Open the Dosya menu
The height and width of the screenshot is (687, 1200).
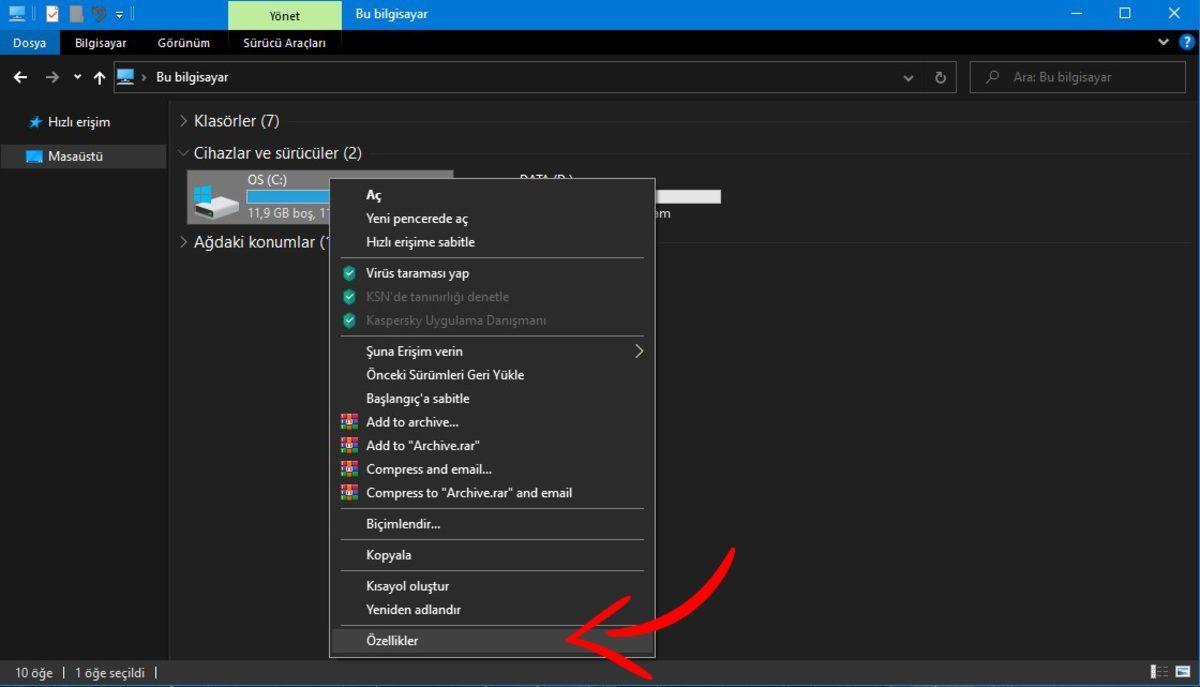(29, 42)
